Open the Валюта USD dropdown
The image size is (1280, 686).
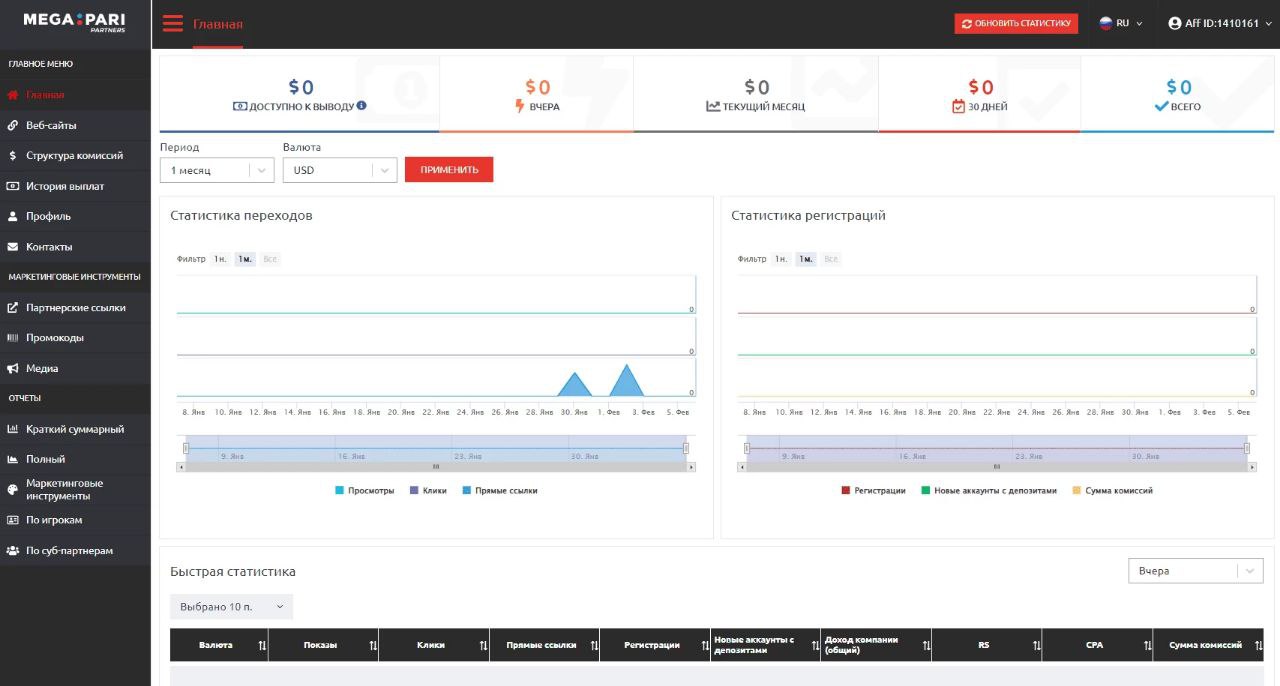[340, 170]
